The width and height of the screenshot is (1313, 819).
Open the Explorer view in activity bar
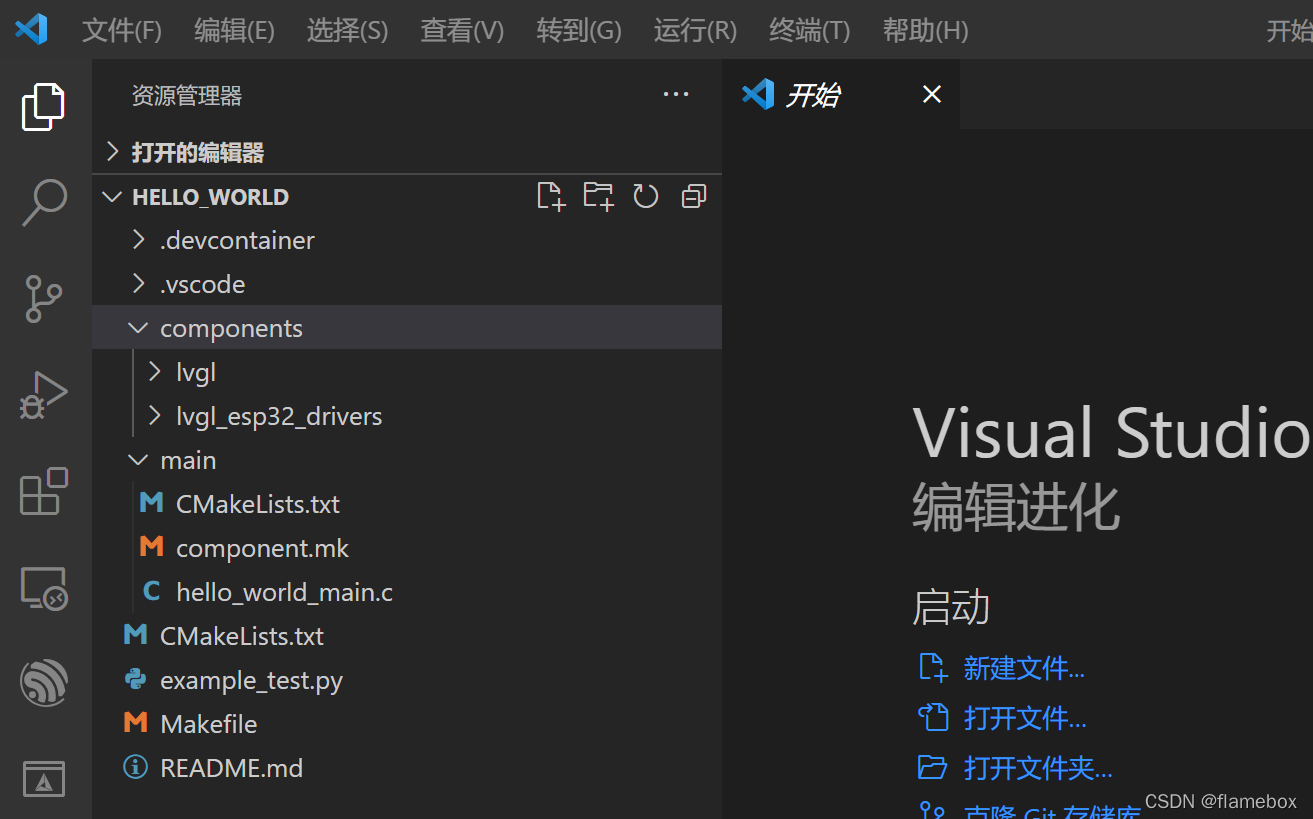pyautogui.click(x=44, y=107)
